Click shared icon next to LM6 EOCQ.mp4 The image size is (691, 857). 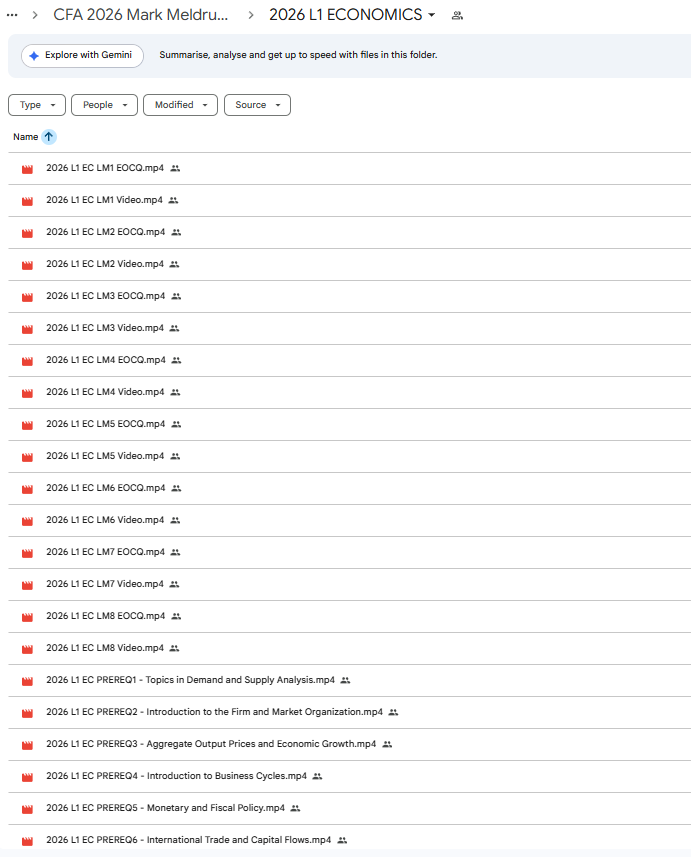tap(176, 488)
